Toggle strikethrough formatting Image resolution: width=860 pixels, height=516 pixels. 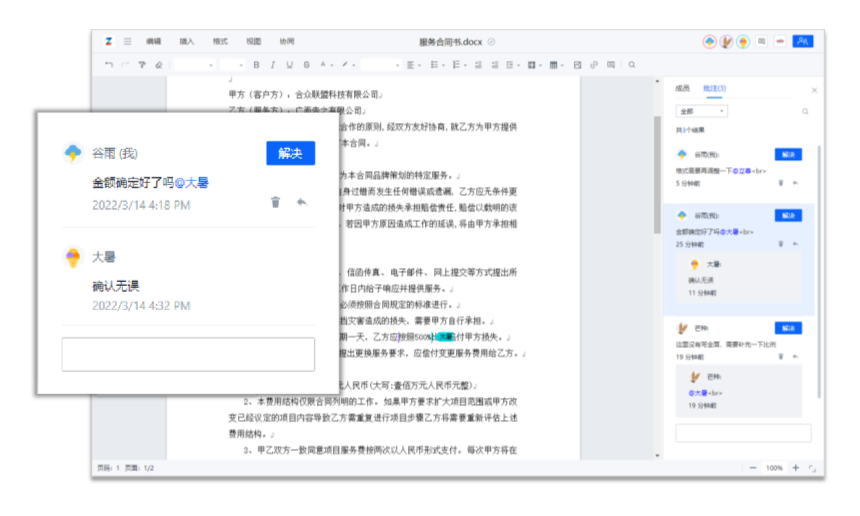tap(307, 65)
